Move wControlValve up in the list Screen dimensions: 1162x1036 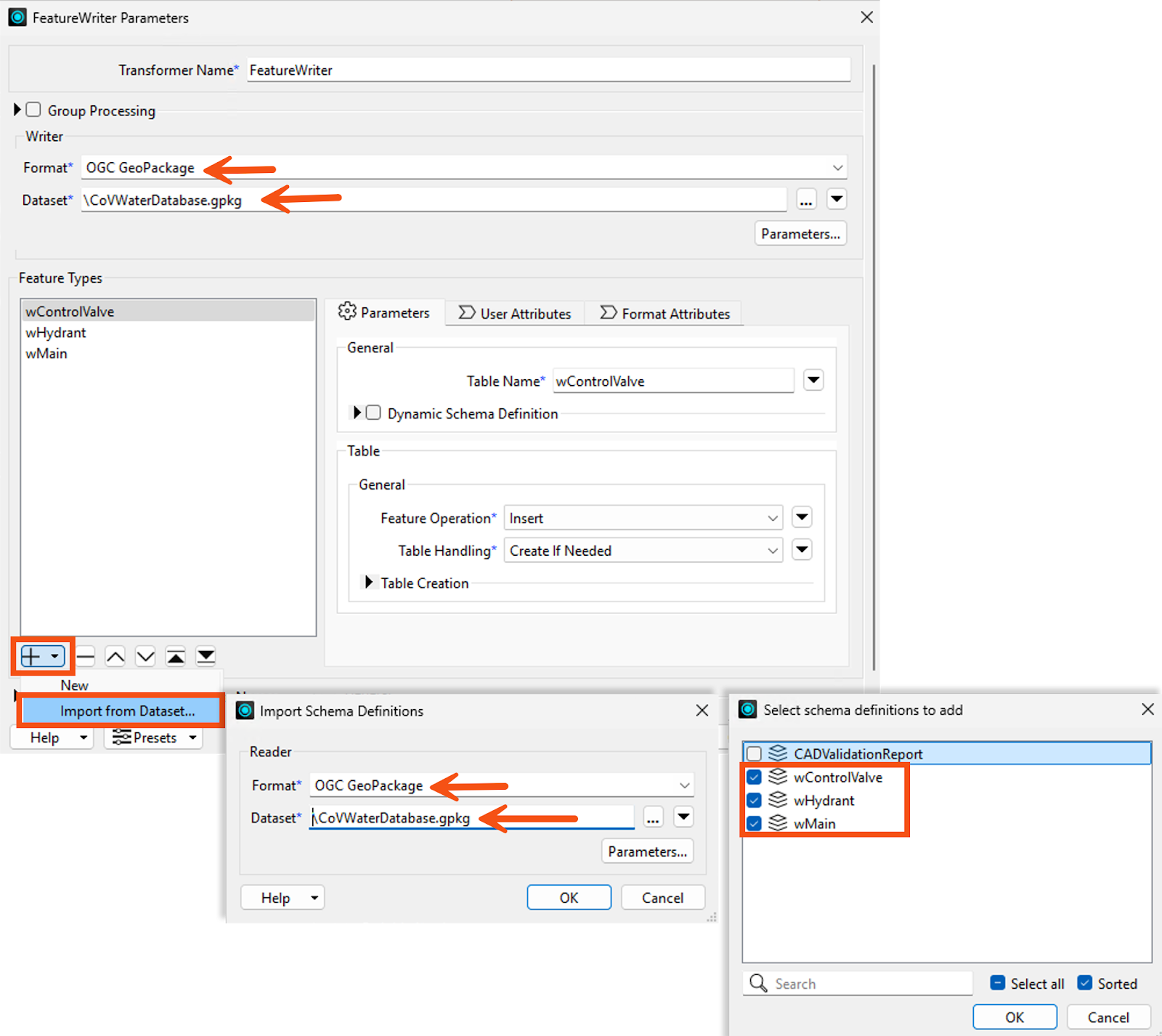point(115,655)
